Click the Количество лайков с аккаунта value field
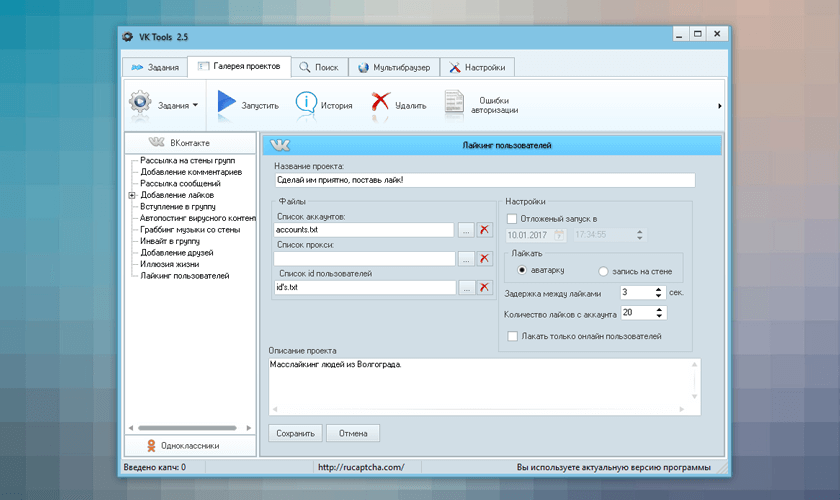Viewport: 840px width, 500px height. tap(638, 313)
